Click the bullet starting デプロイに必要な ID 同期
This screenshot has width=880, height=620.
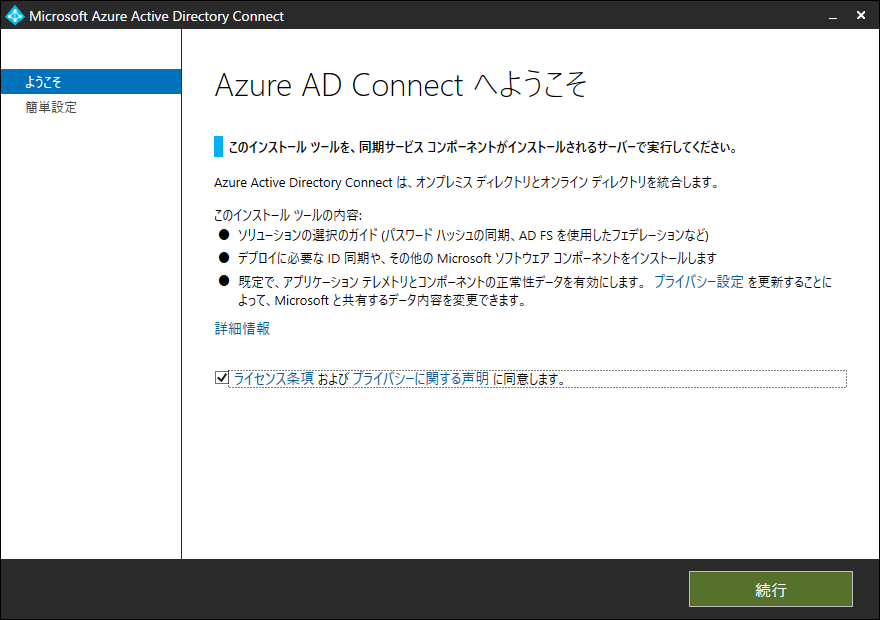[477, 258]
